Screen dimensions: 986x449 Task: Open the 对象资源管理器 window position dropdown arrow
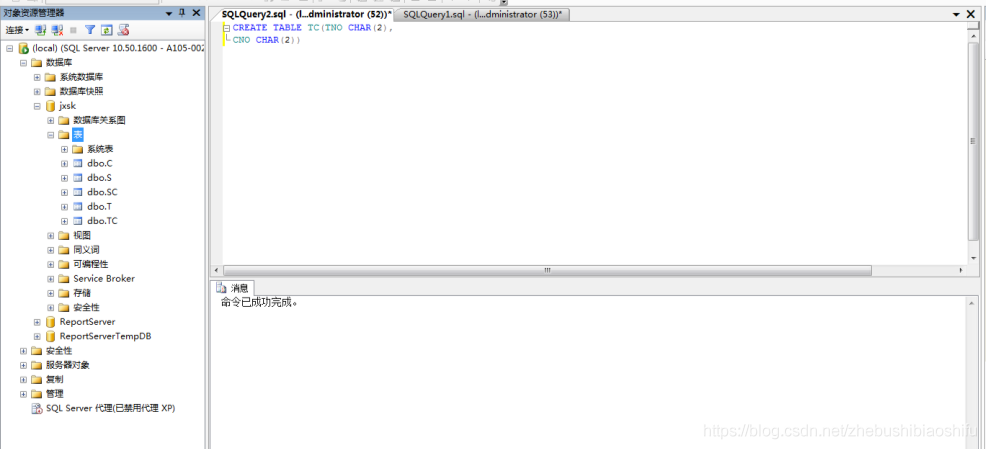(x=169, y=13)
